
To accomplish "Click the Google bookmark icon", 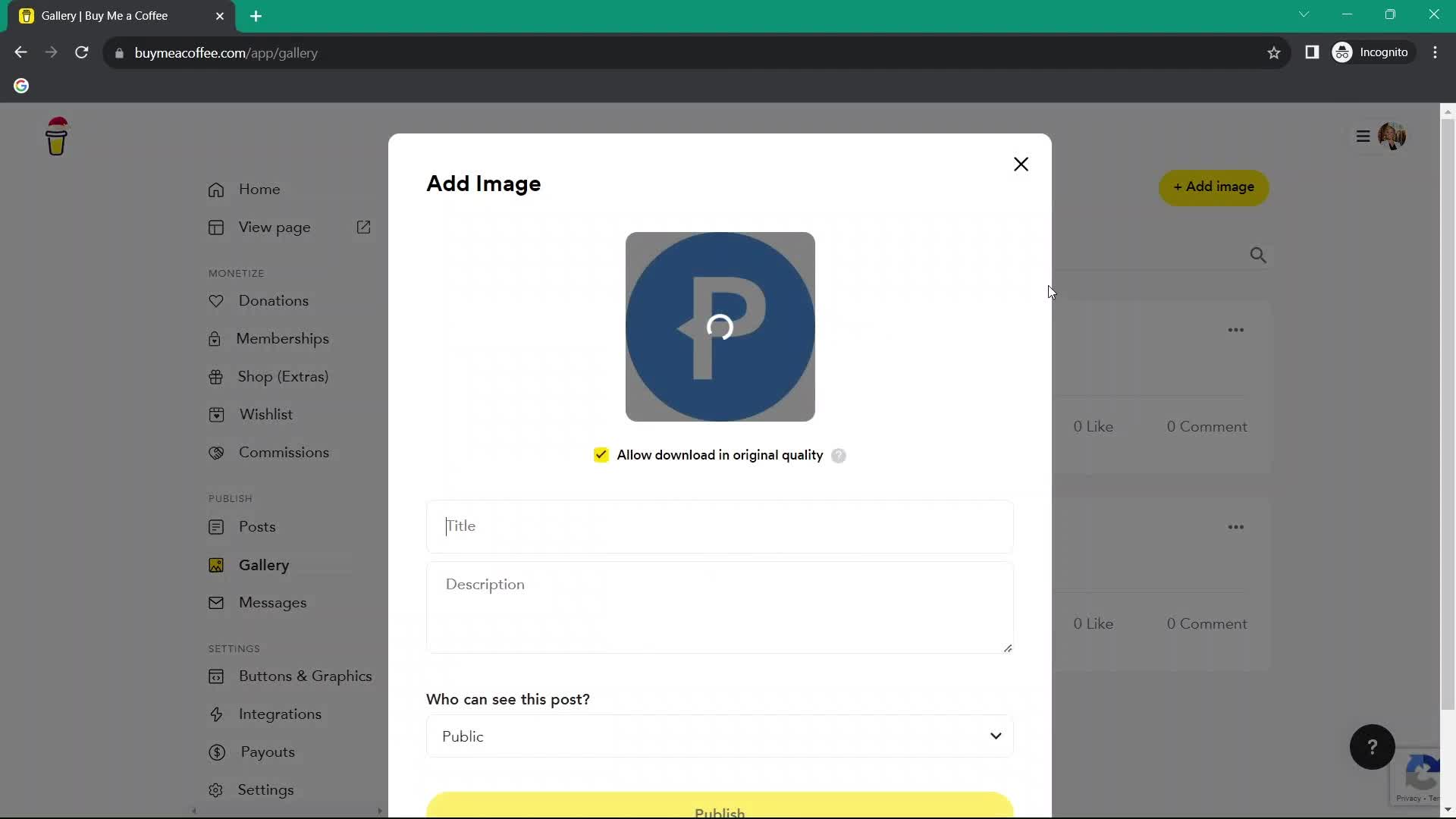I will coord(21,86).
